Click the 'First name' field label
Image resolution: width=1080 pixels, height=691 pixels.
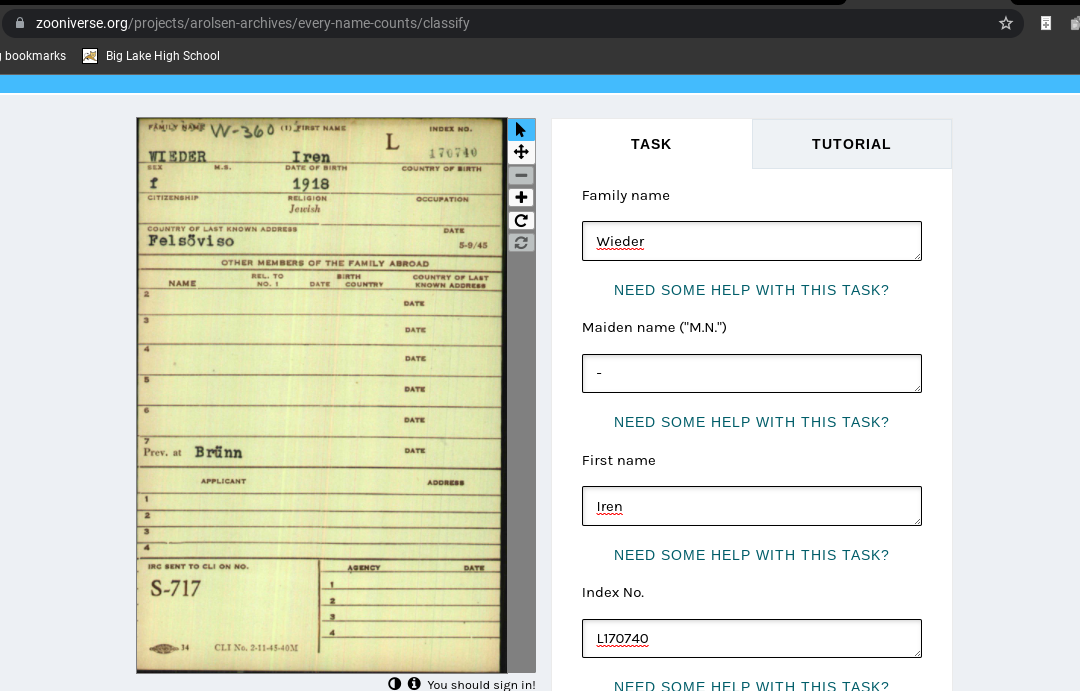coord(619,460)
